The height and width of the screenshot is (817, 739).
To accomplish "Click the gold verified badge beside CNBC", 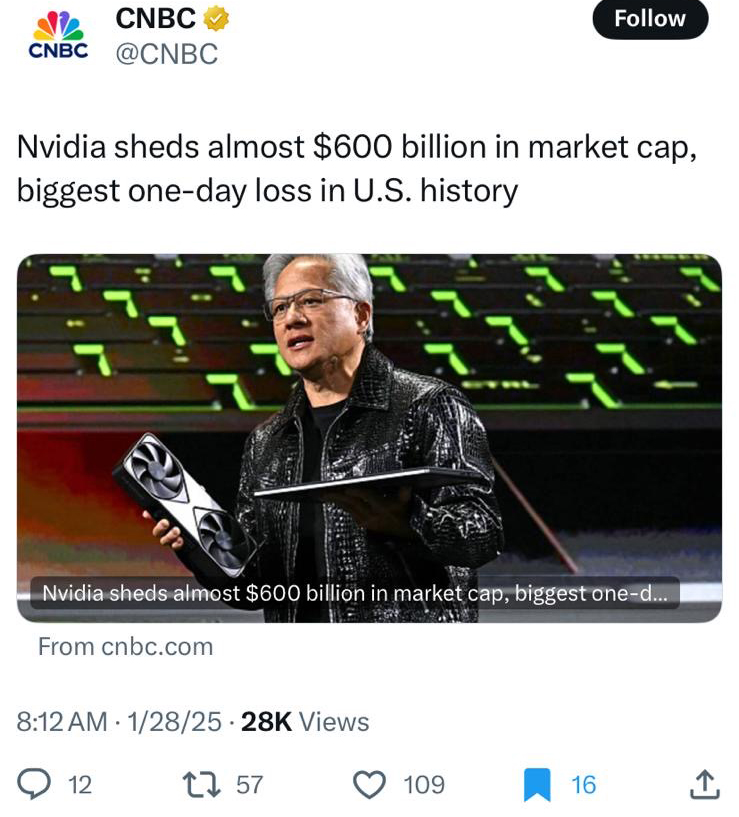I will tap(217, 18).
